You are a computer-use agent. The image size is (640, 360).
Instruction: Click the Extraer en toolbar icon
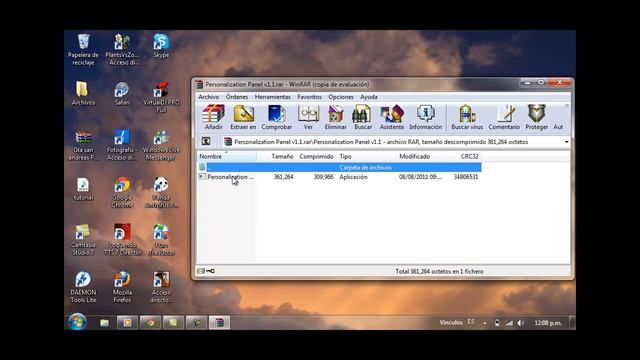tap(243, 118)
